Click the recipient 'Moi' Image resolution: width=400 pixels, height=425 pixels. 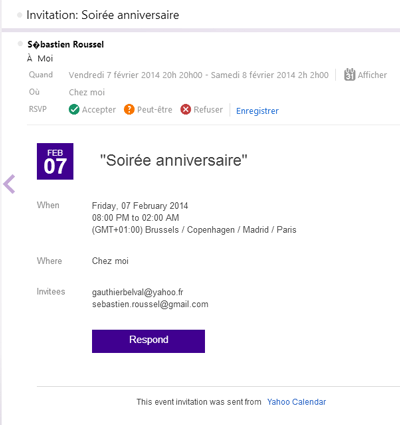(45, 59)
